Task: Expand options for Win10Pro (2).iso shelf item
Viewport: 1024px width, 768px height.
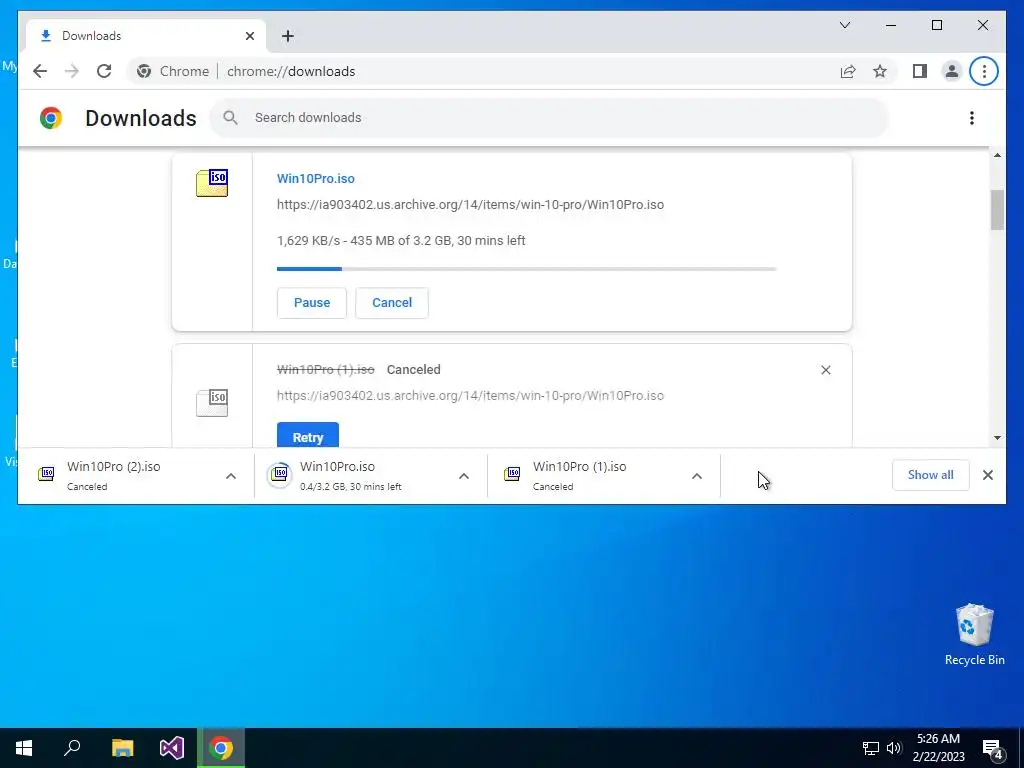Action: [231, 476]
